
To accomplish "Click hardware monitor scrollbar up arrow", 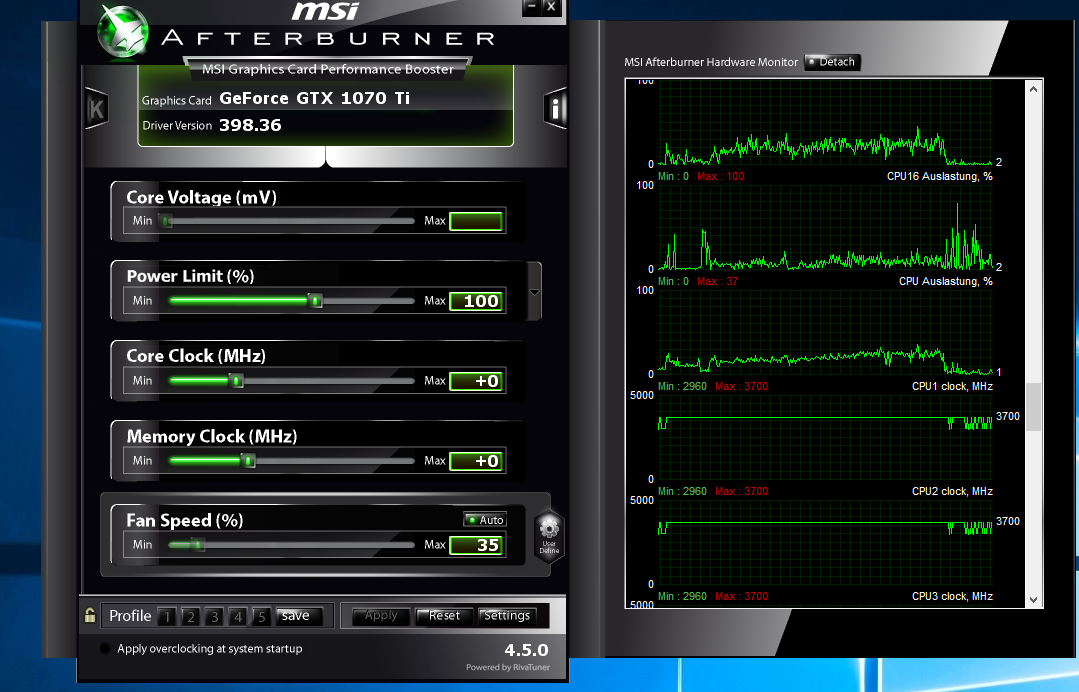I will click(x=1033, y=89).
